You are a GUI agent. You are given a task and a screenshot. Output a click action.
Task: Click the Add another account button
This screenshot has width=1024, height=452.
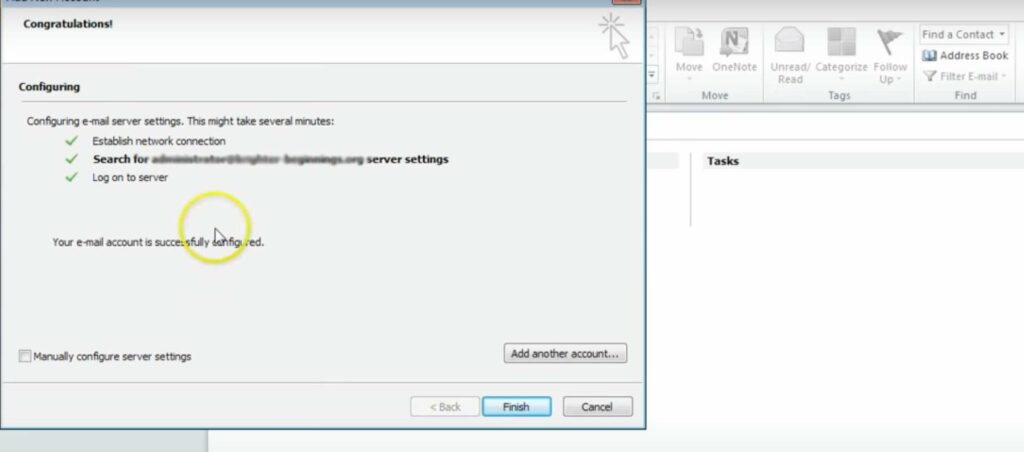pos(565,353)
